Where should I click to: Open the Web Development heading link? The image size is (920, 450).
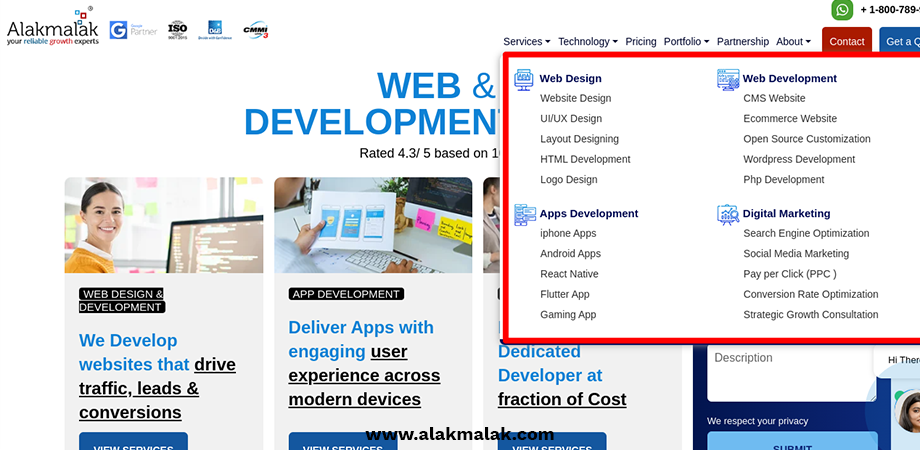[x=790, y=79]
